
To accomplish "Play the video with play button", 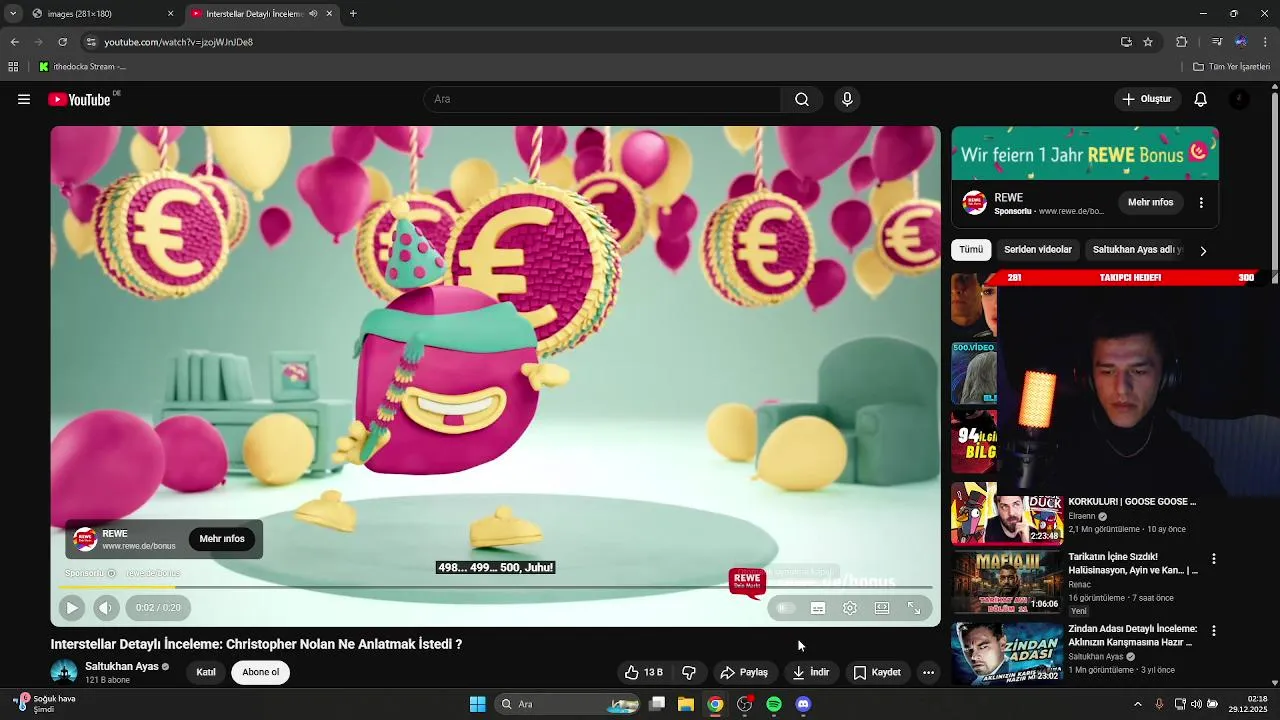I will point(72,607).
